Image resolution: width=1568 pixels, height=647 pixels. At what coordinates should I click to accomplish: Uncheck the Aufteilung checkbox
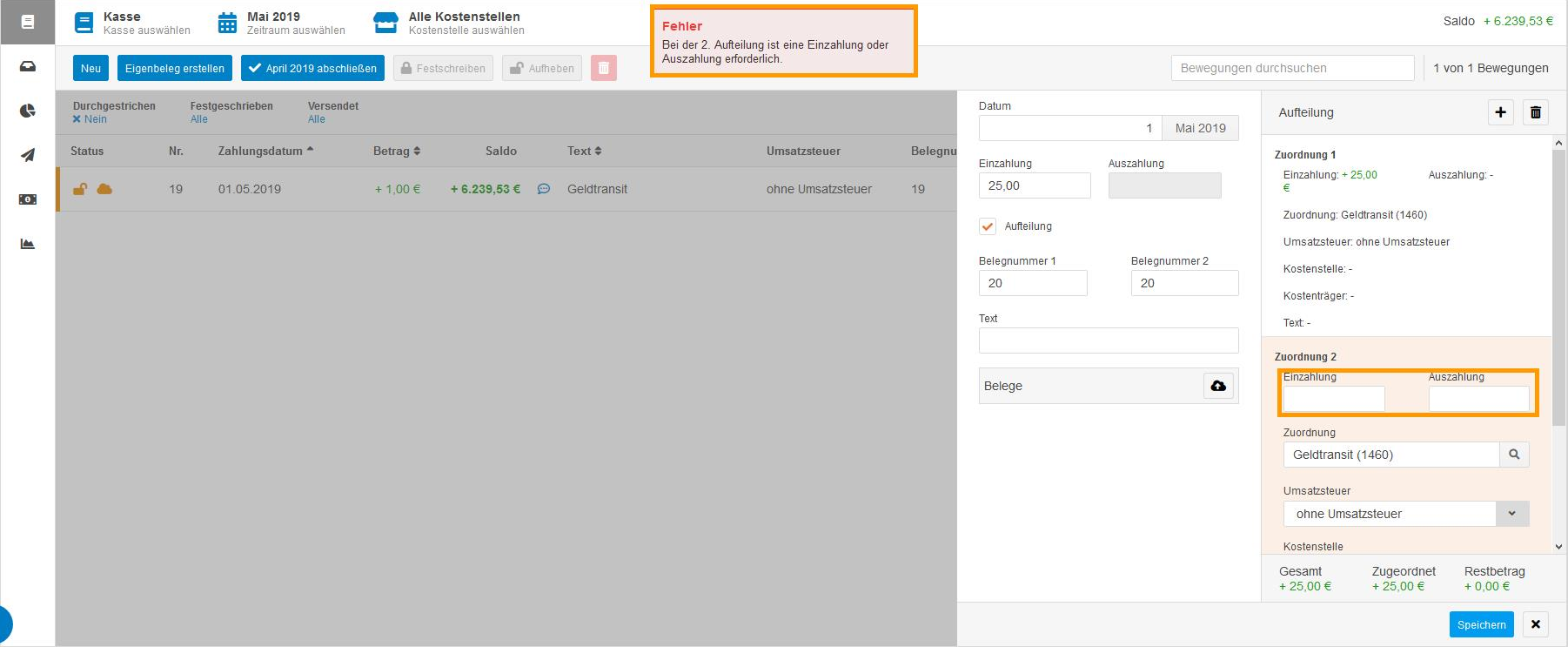988,226
